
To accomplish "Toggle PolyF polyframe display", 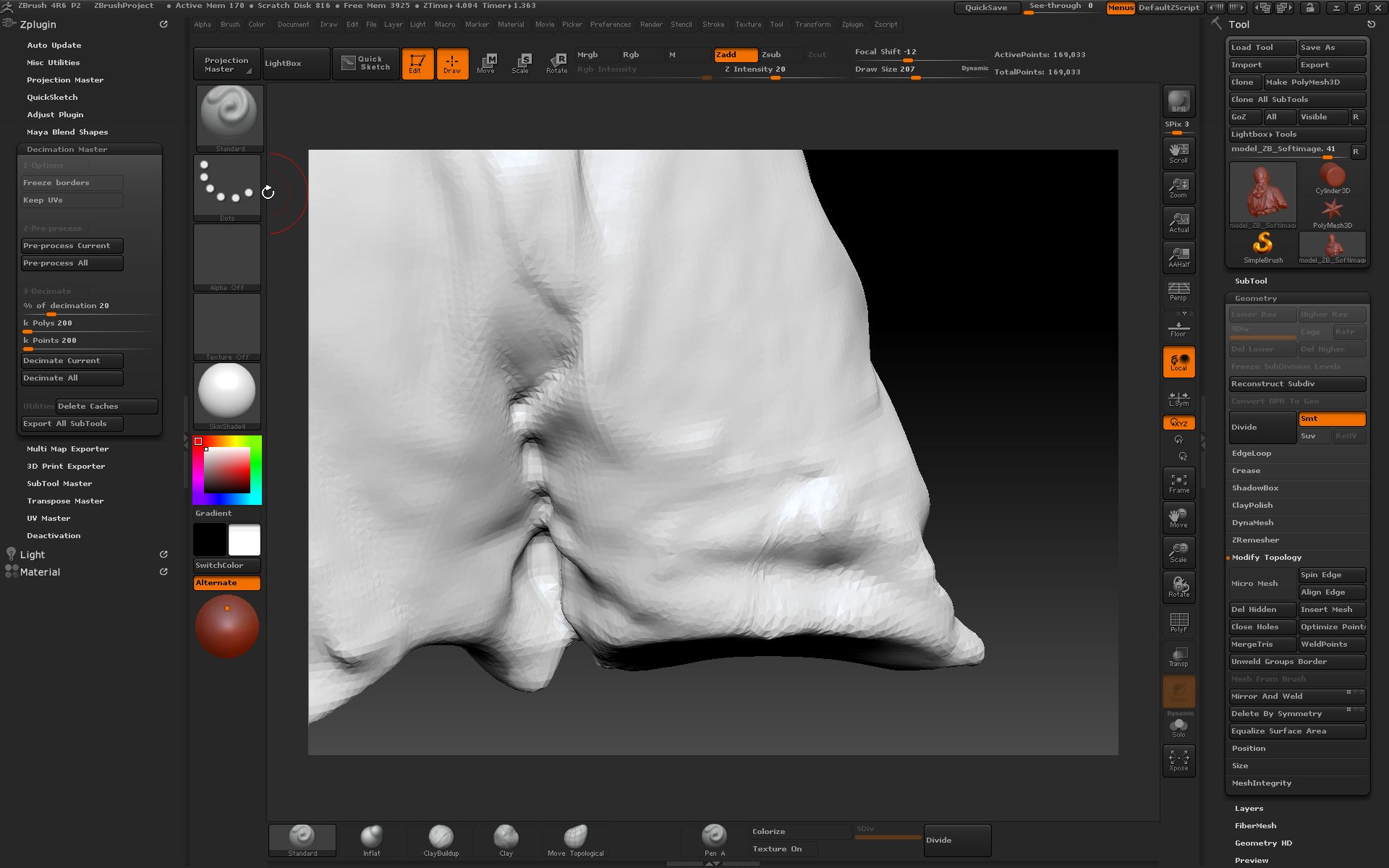I will click(x=1178, y=622).
